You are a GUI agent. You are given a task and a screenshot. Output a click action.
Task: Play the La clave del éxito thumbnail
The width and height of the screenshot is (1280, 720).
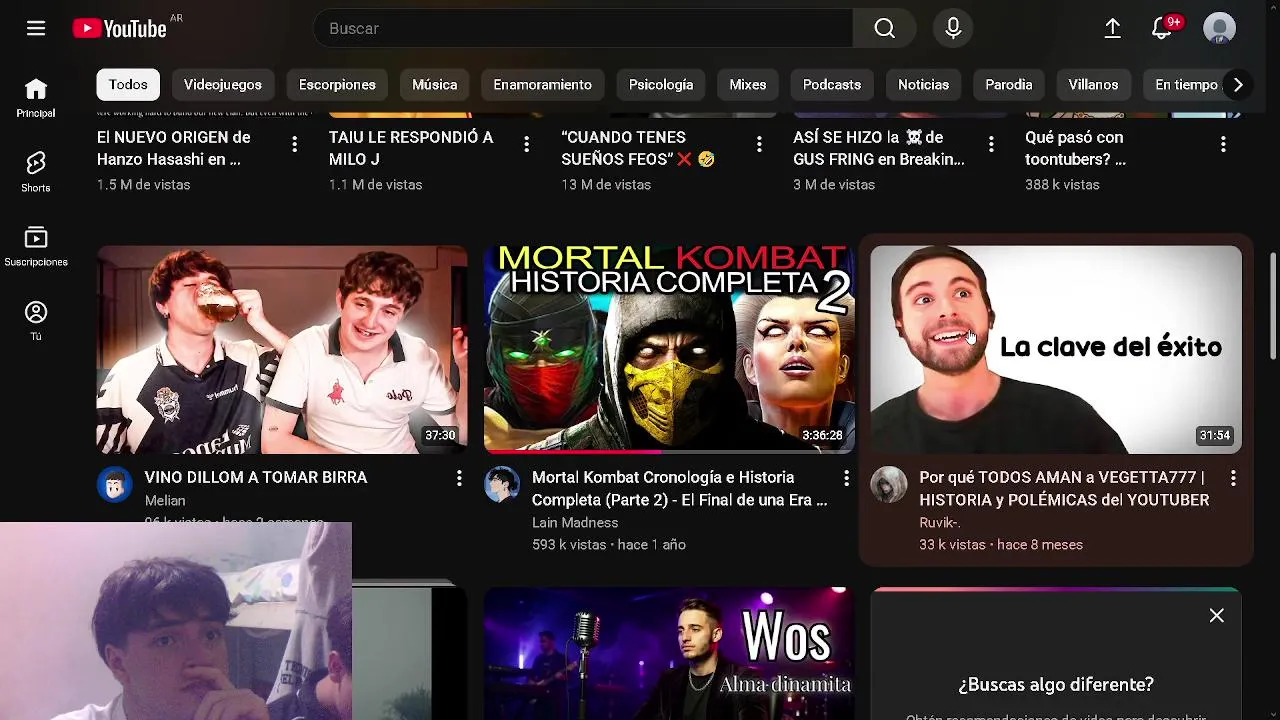[x=1056, y=350]
